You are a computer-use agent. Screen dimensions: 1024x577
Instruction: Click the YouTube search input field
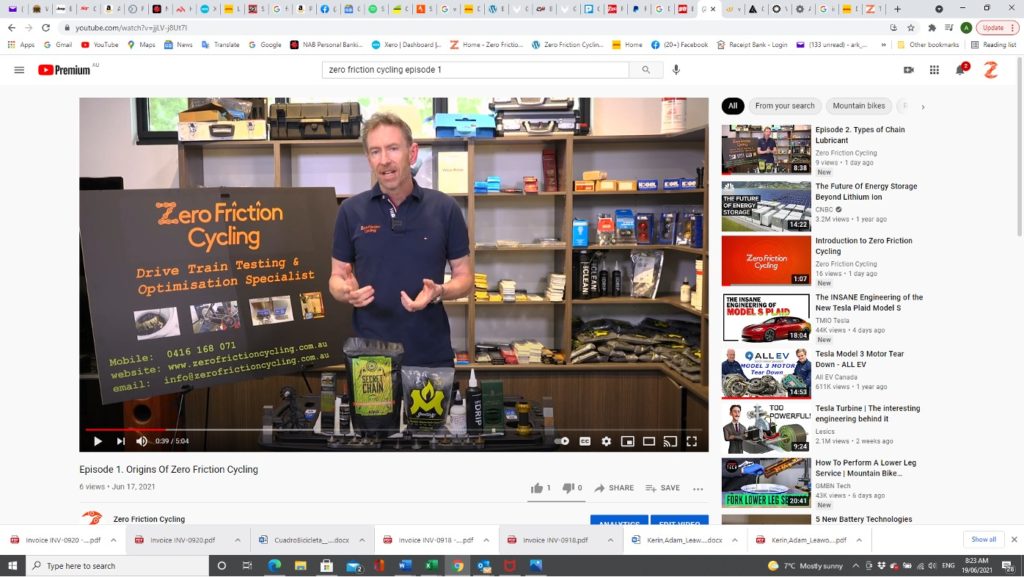475,70
